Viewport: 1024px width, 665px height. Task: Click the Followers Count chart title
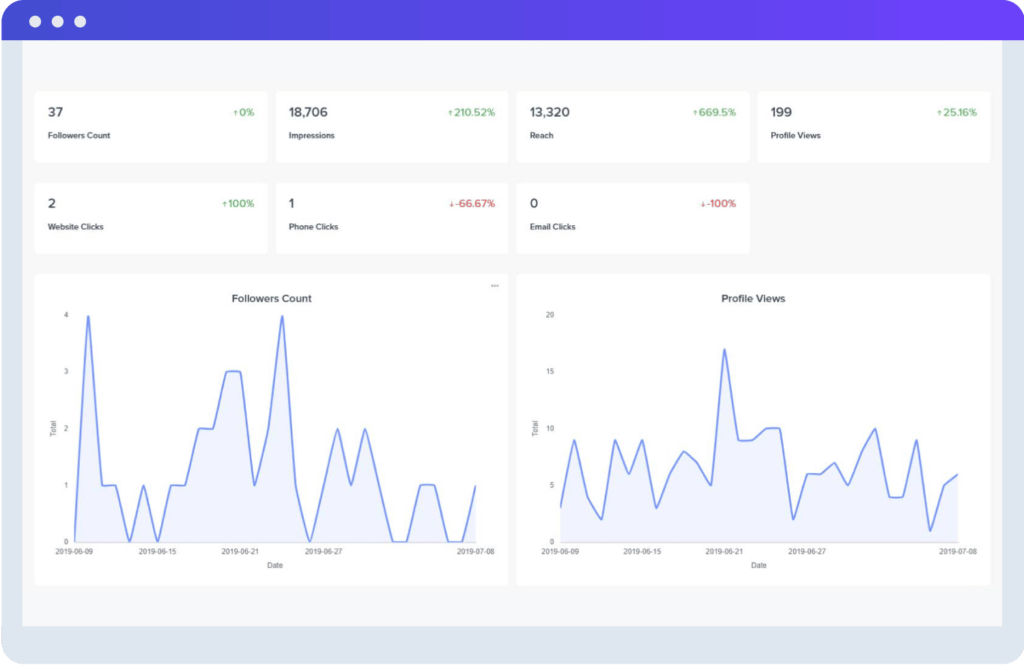pos(271,298)
